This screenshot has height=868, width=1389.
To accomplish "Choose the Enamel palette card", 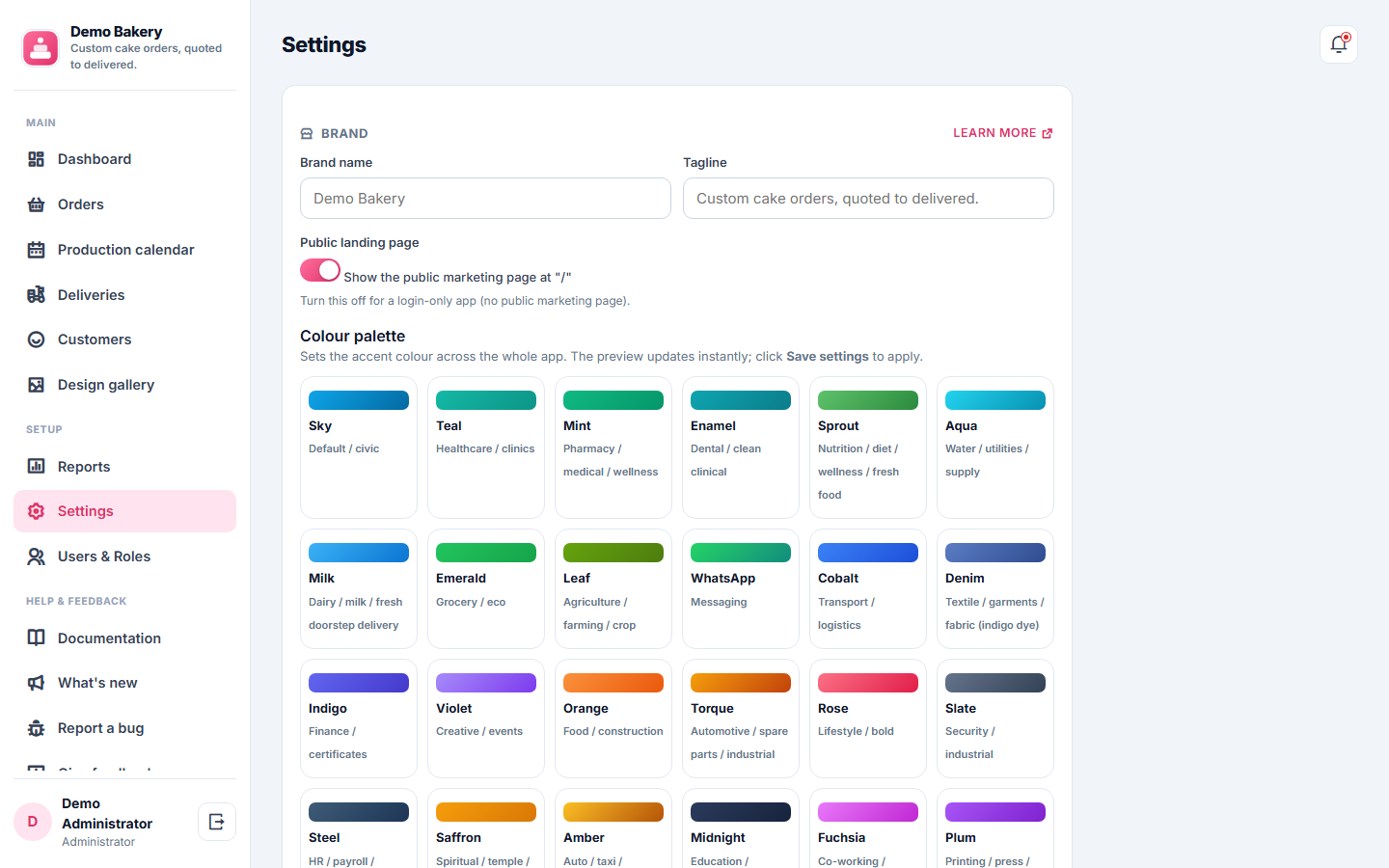I will [741, 448].
